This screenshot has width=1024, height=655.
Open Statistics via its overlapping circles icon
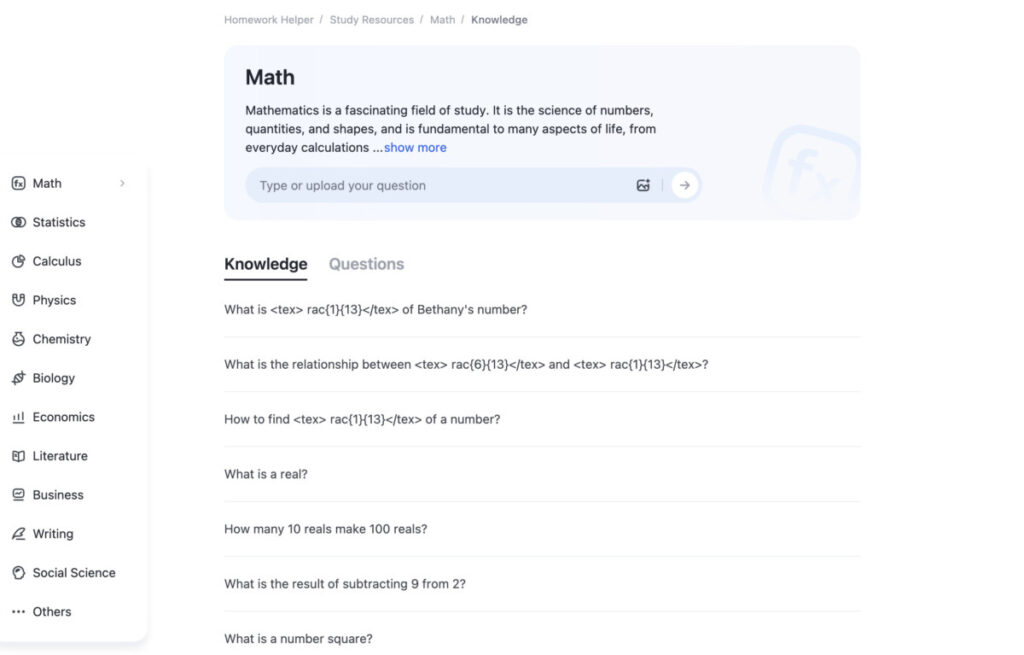(18, 223)
